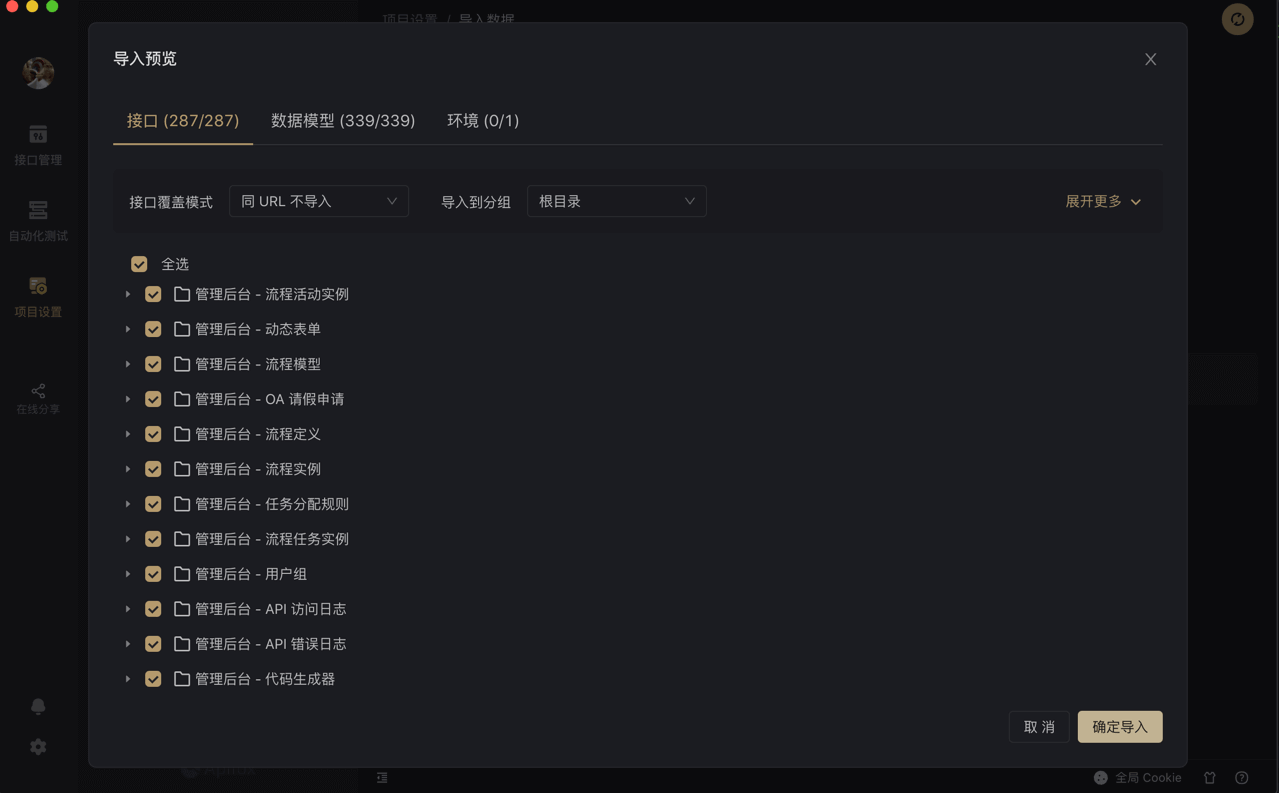Screen dimensions: 1279x793
Task: Switch to the 数据模型 tab
Action: (x=343, y=120)
